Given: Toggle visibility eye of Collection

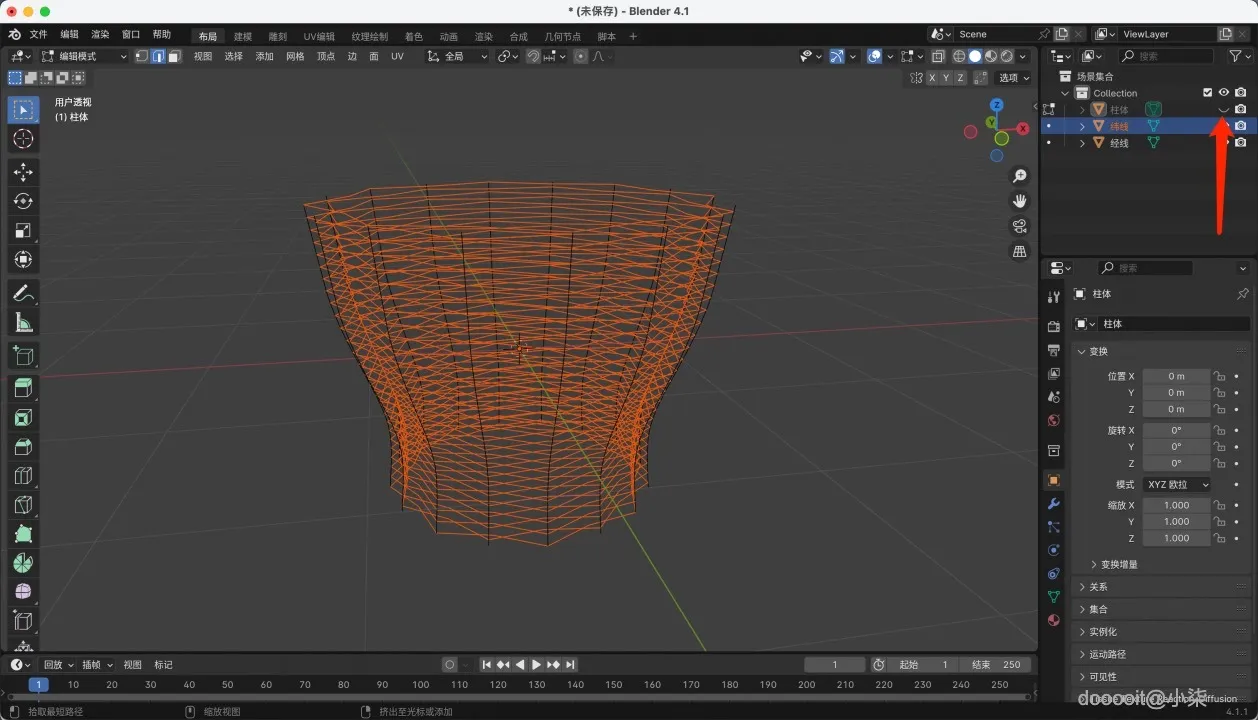Looking at the screenshot, I should click(1223, 93).
